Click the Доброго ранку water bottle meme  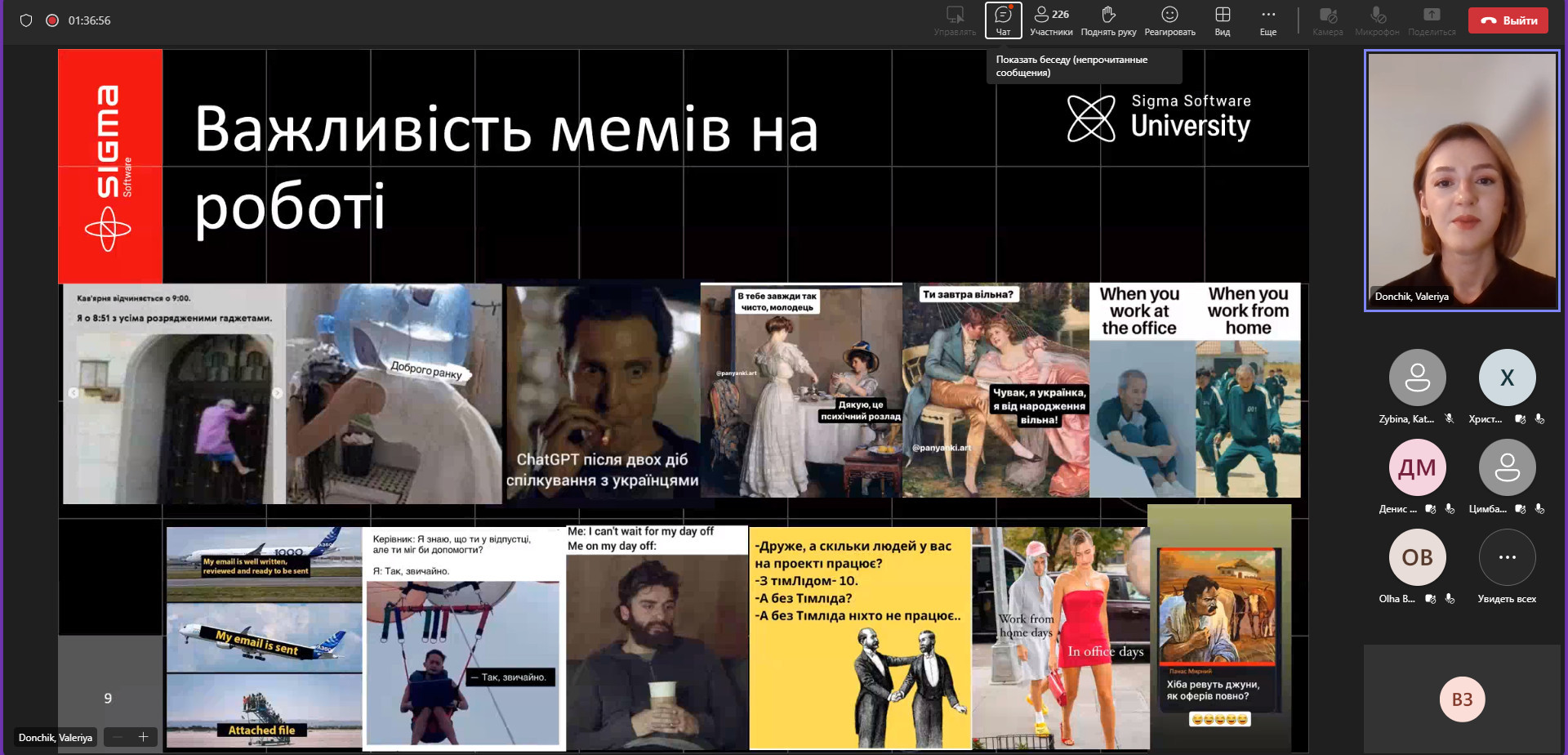394,394
